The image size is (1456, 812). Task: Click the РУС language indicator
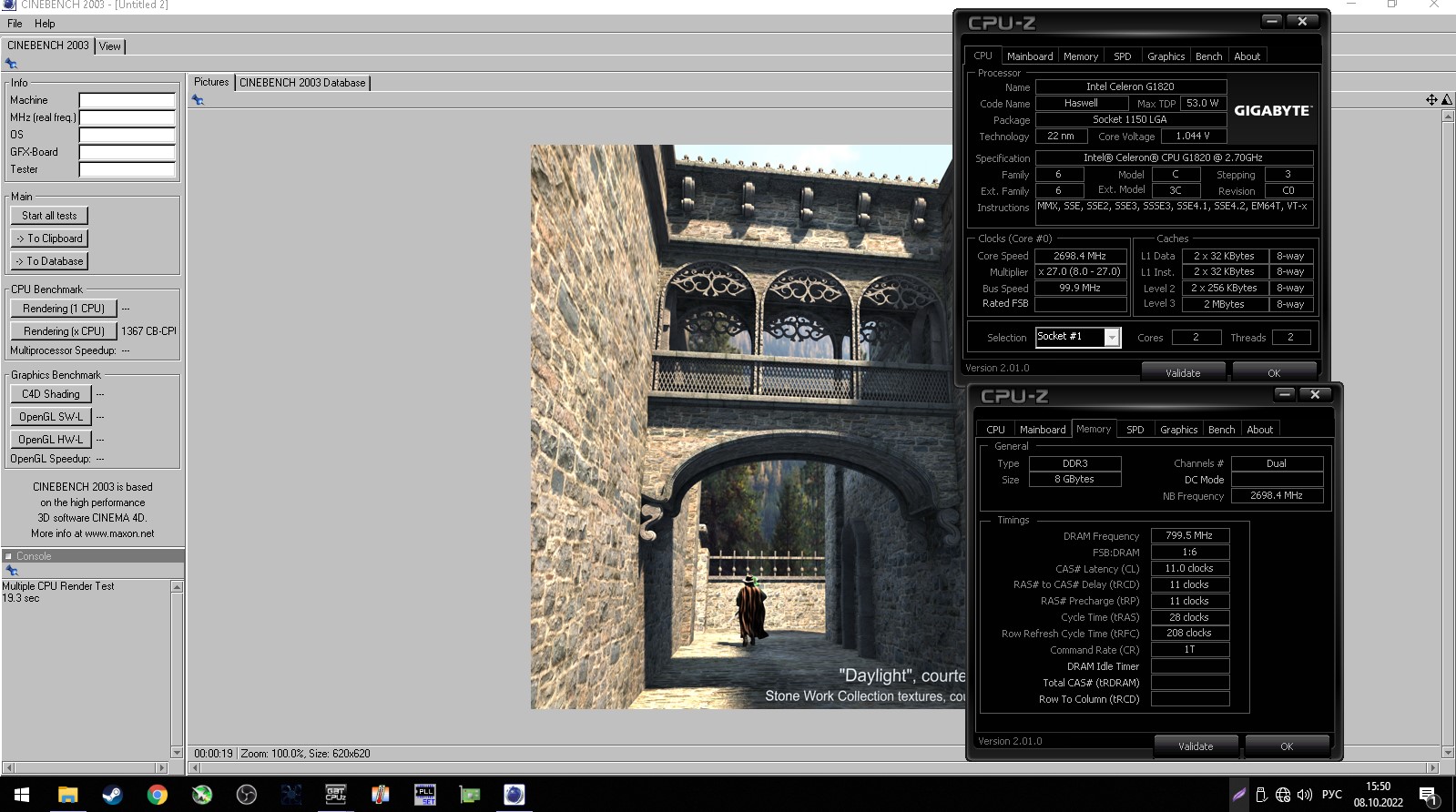tap(1331, 795)
